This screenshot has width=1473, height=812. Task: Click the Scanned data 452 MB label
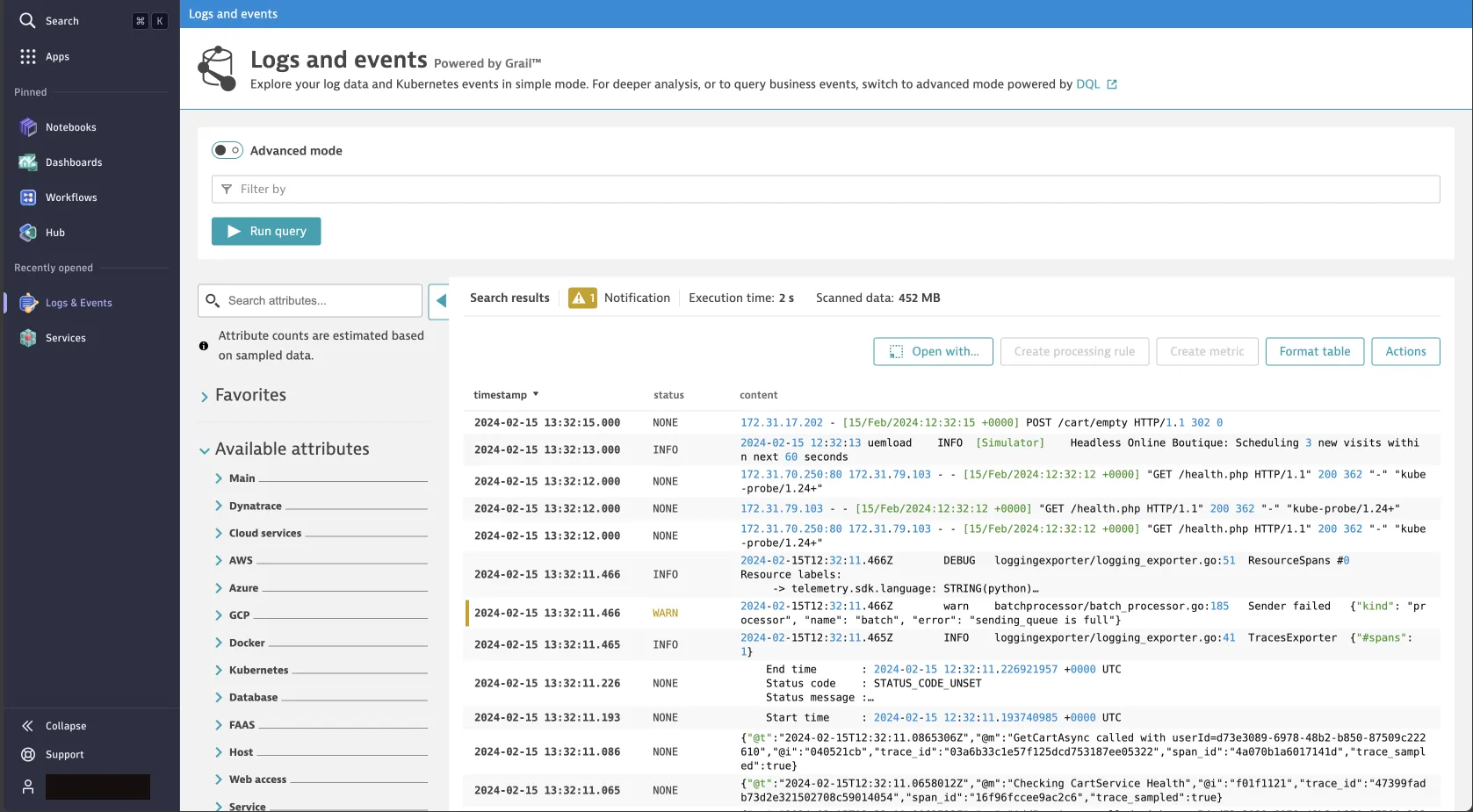point(877,298)
